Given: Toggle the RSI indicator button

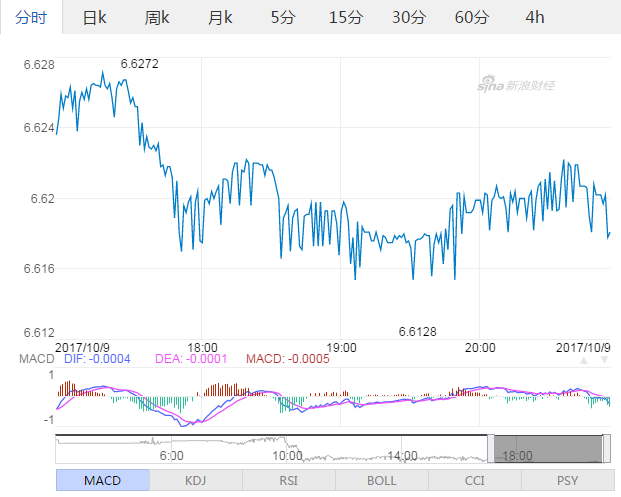Looking at the screenshot, I should [x=288, y=480].
